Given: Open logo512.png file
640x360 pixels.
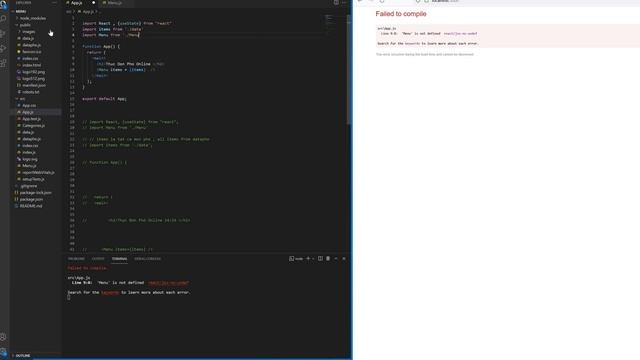Looking at the screenshot, I should click(x=33, y=79).
